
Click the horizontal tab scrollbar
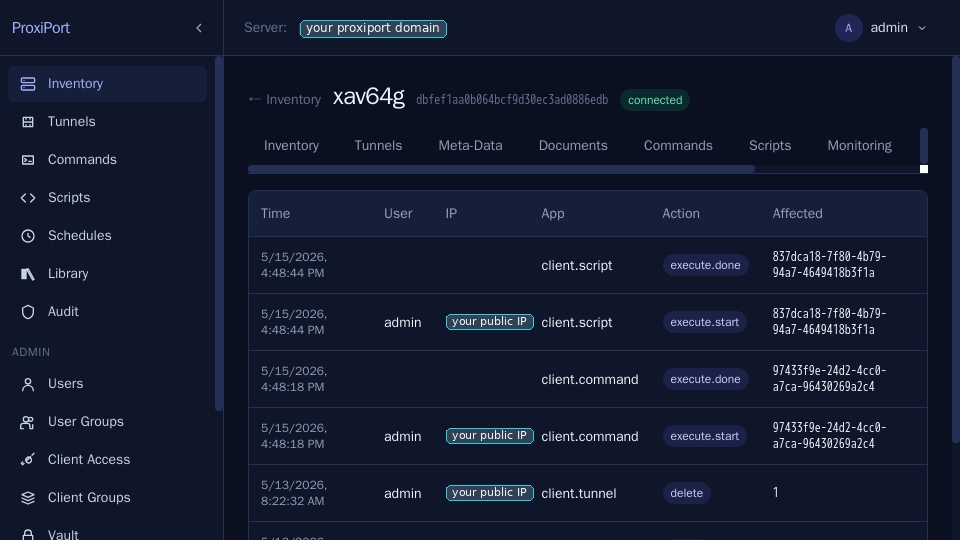pos(501,169)
